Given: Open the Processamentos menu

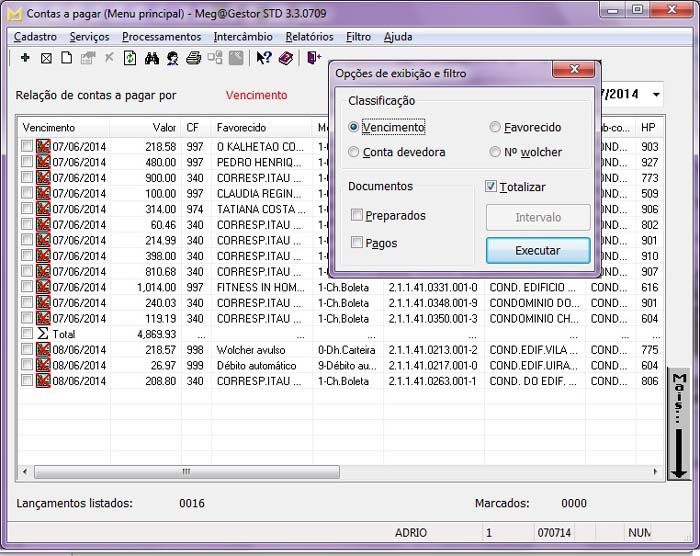Looking at the screenshot, I should (161, 37).
